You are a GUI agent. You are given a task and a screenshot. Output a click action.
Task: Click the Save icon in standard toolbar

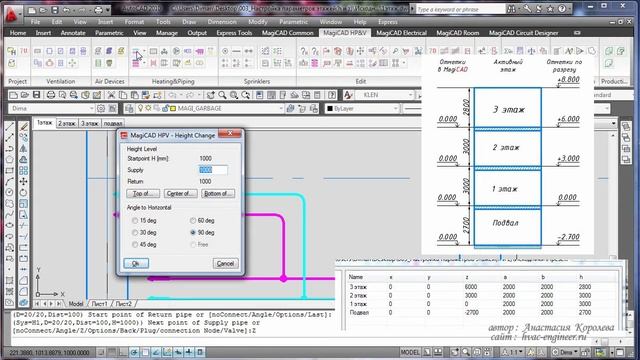point(37,95)
